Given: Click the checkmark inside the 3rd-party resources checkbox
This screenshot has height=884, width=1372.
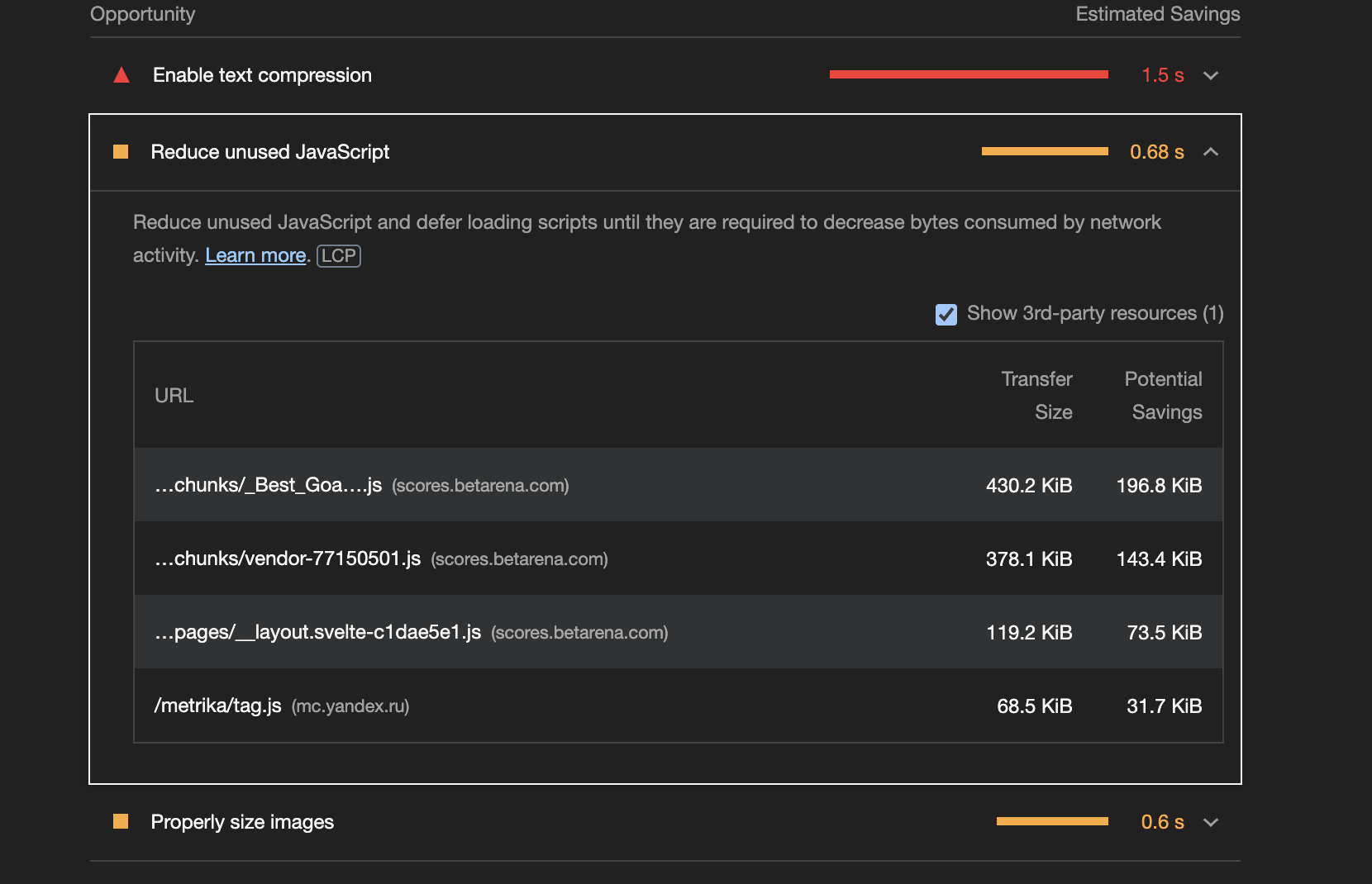Looking at the screenshot, I should click(x=946, y=314).
